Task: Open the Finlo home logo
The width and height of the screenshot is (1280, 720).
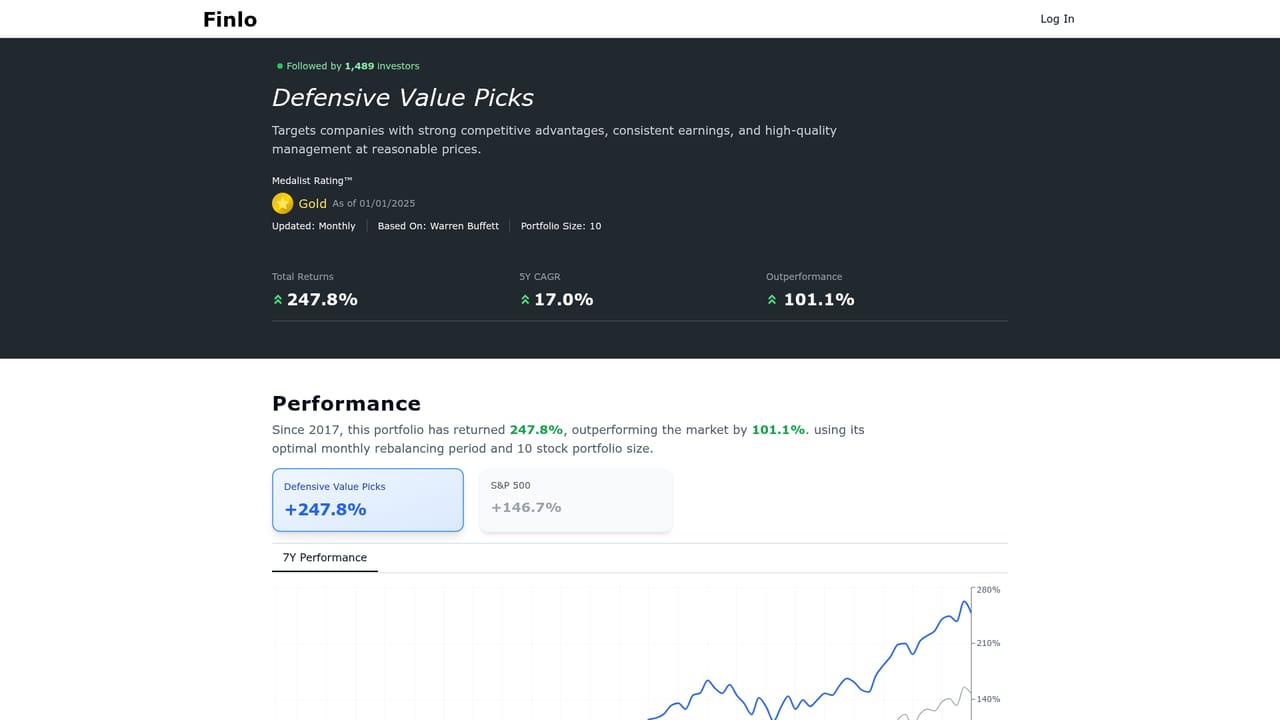Action: (230, 19)
